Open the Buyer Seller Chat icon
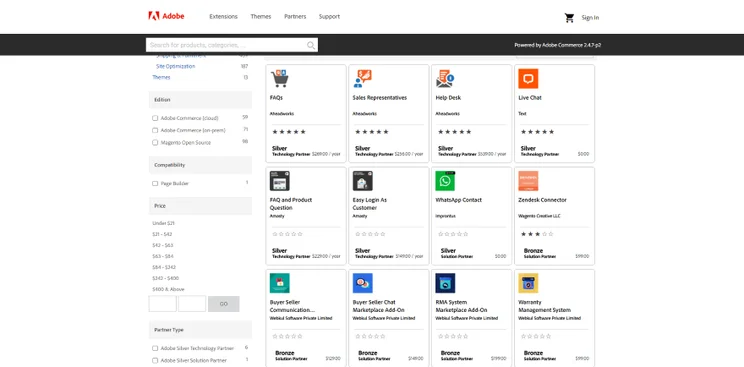Screen dimensions: 744x367 [x=363, y=283]
